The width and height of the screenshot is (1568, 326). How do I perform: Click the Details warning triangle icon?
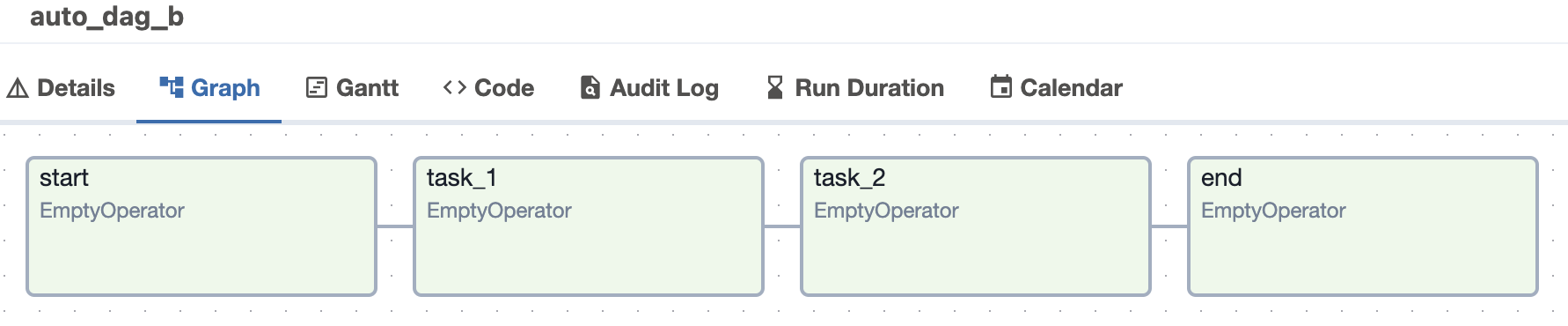[18, 88]
